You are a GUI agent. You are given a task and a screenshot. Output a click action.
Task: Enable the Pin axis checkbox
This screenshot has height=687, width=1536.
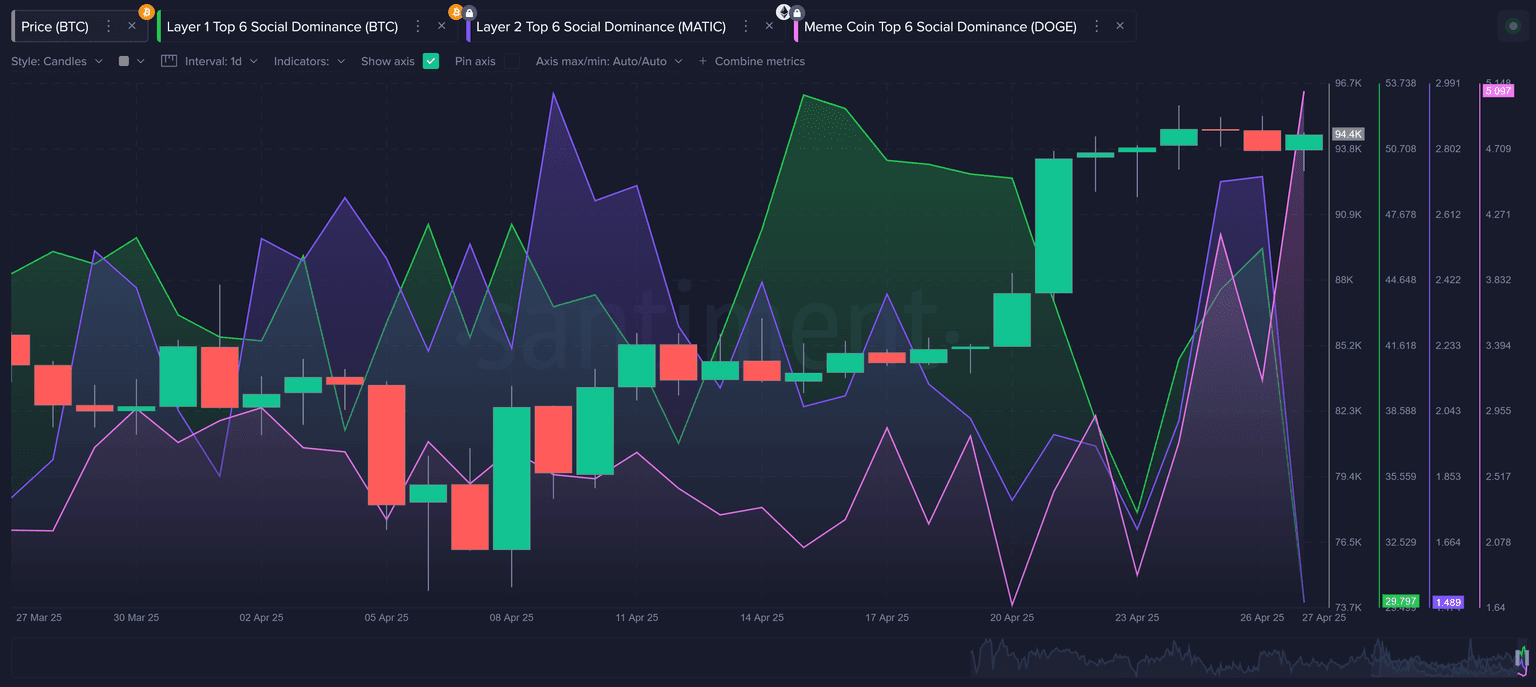(x=511, y=61)
